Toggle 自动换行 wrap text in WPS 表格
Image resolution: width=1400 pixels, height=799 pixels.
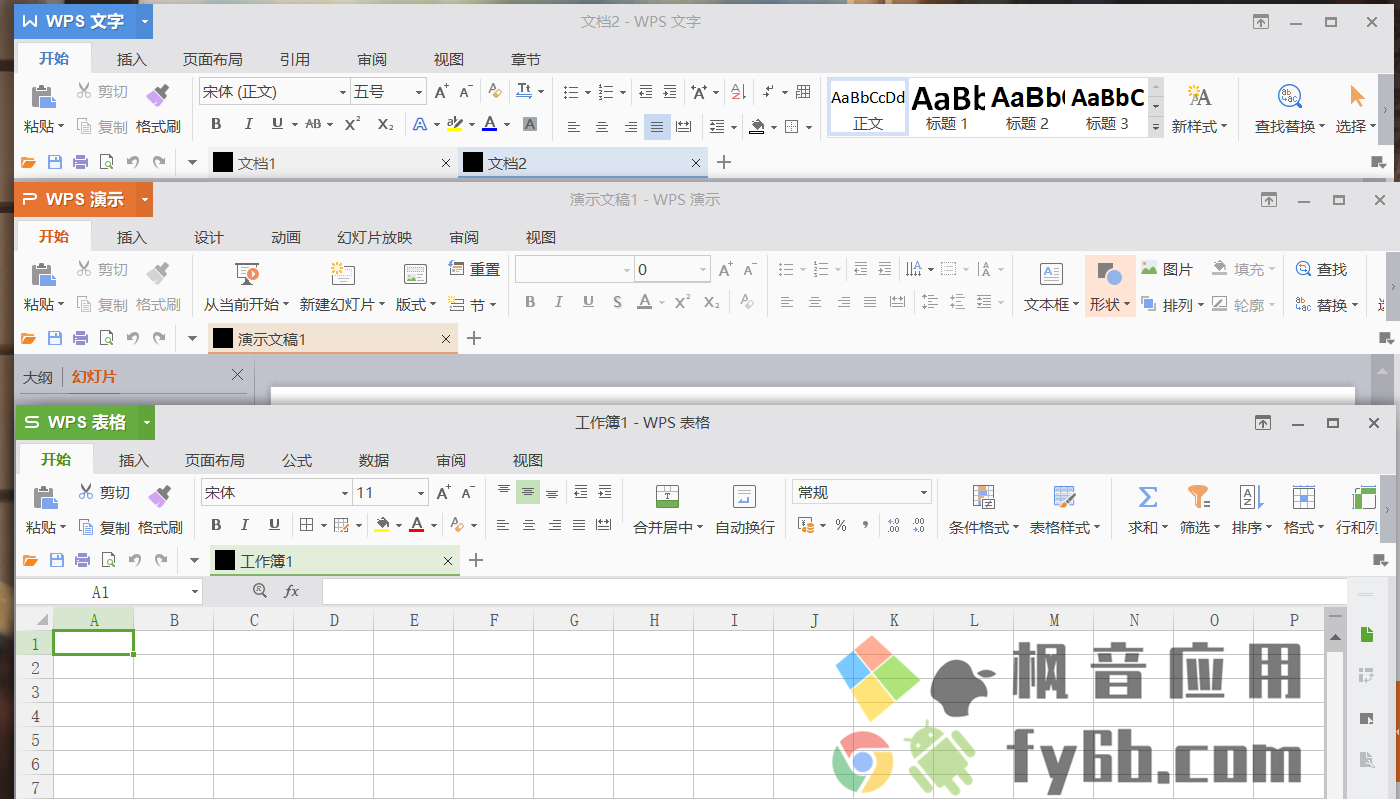(x=744, y=509)
